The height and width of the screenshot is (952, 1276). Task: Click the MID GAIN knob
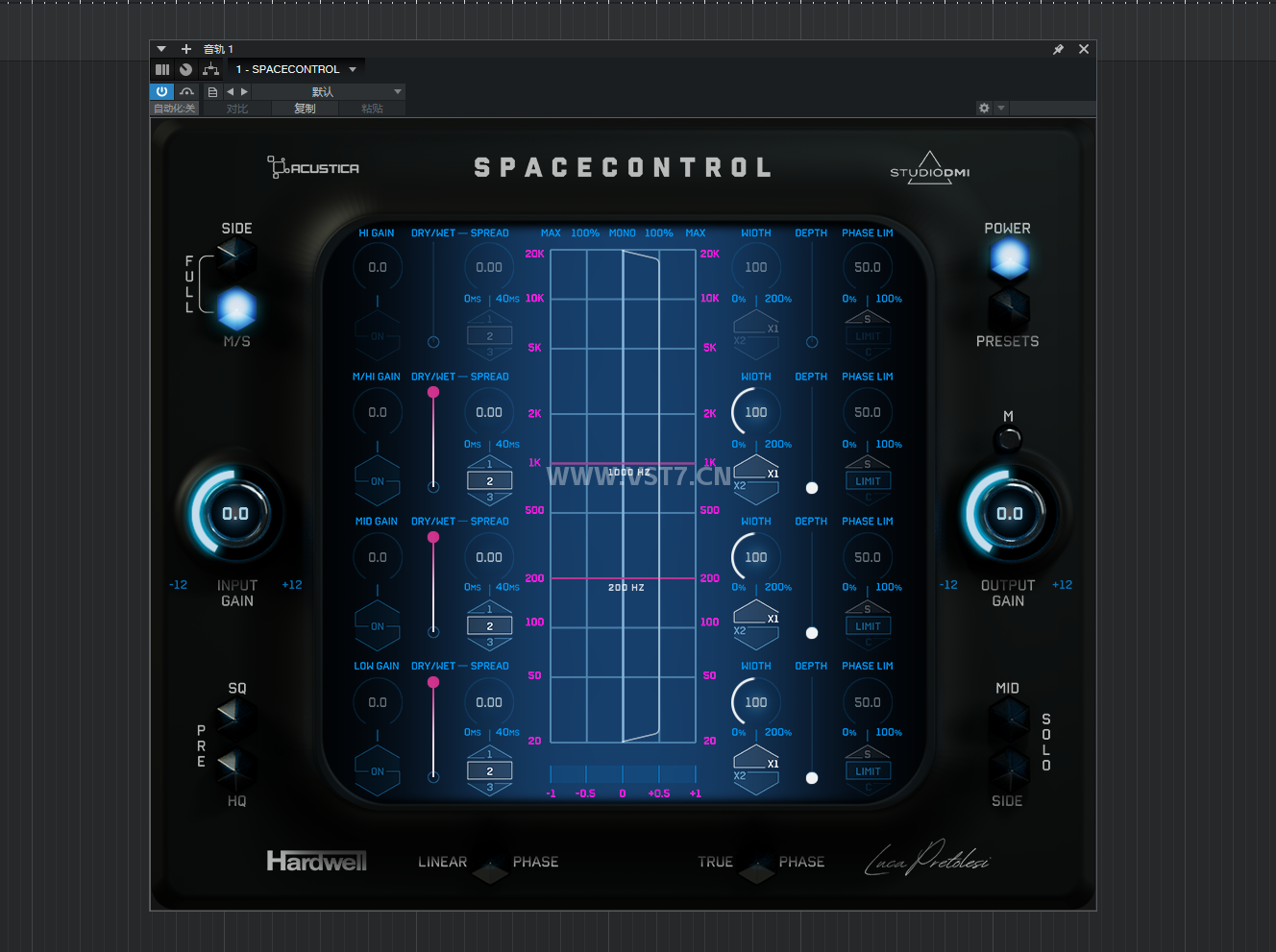click(378, 557)
